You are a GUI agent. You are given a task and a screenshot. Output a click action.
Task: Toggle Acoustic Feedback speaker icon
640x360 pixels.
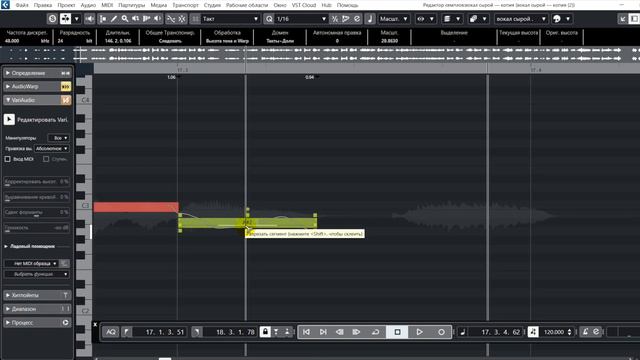[x=90, y=19]
